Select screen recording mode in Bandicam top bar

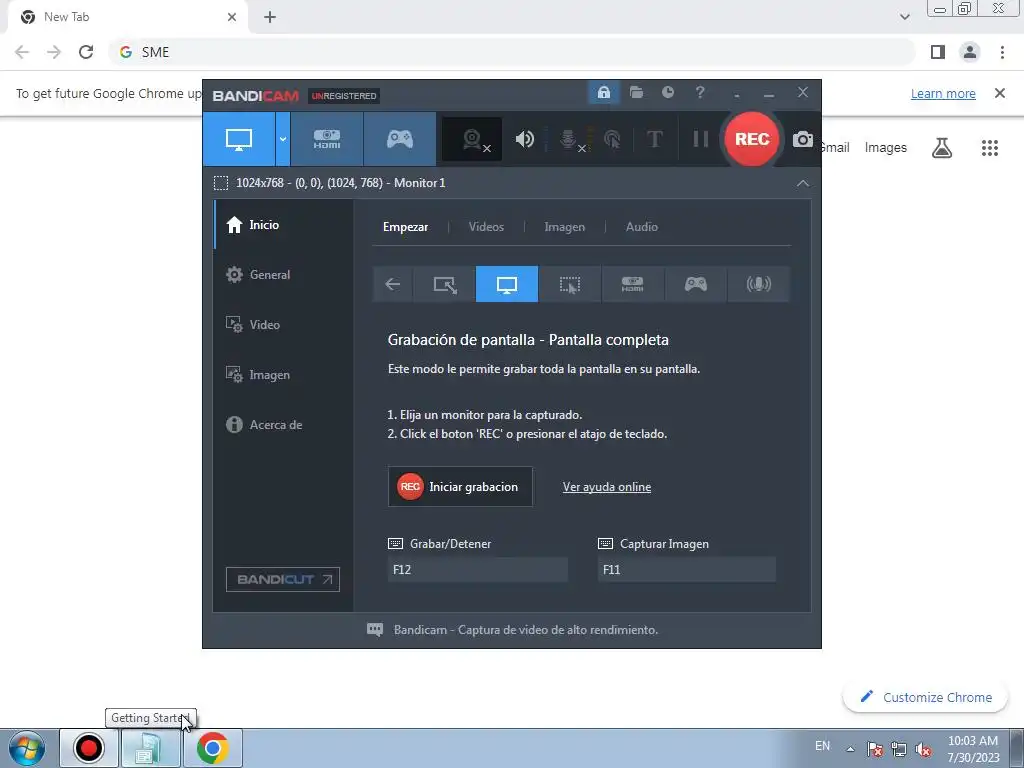239,139
